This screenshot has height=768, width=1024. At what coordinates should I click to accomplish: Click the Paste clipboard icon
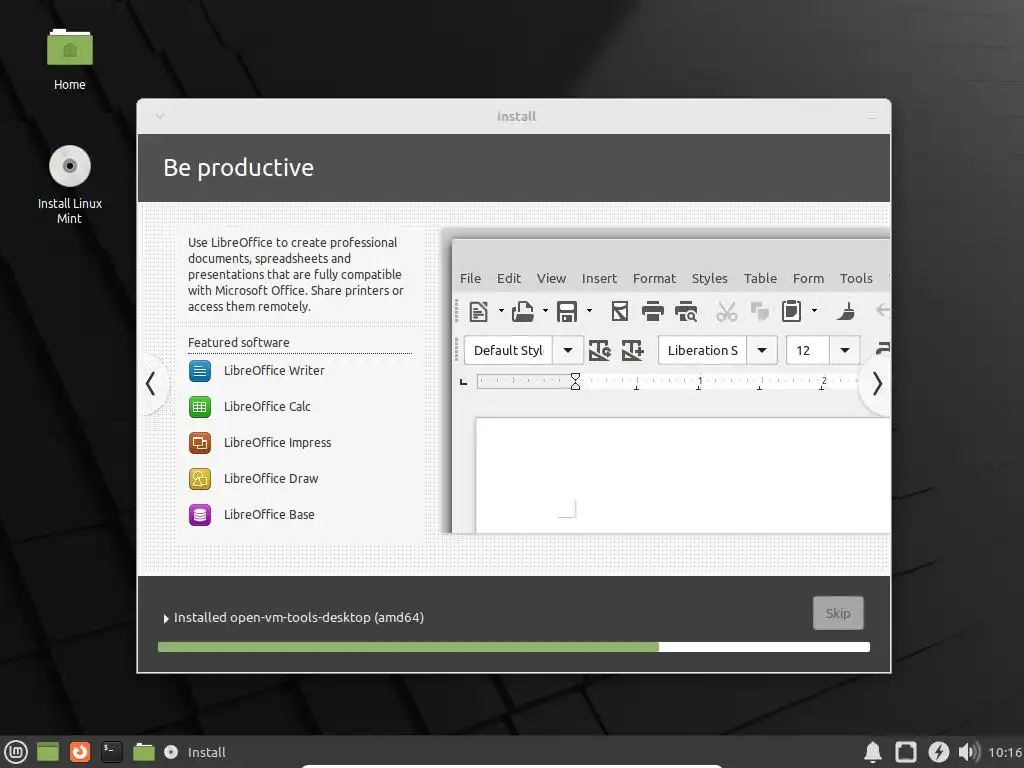point(792,312)
